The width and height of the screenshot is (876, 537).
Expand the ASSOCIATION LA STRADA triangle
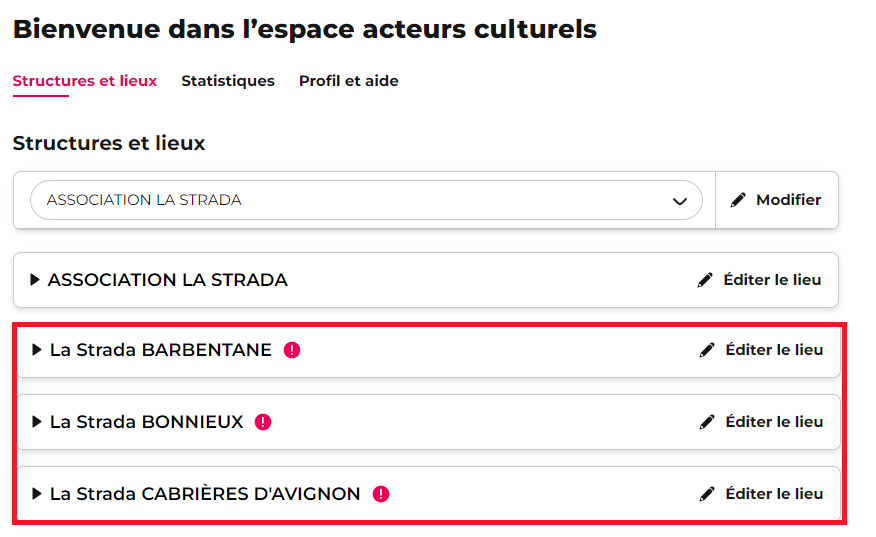[x=35, y=279]
